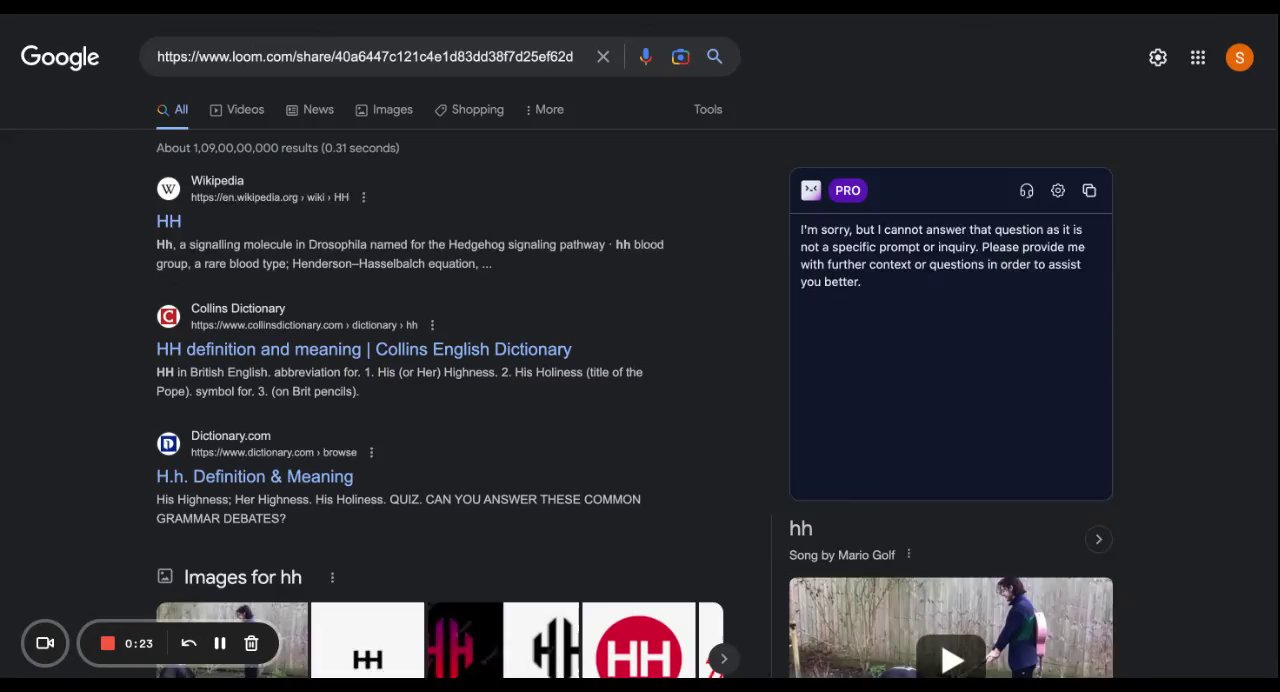Play the hh song video

click(951, 660)
